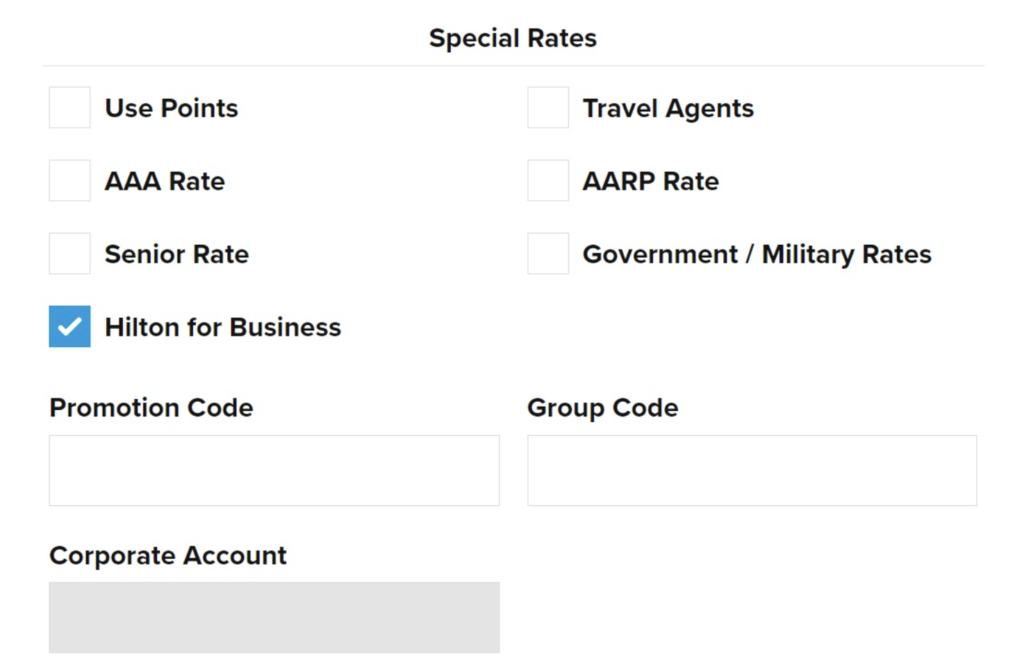Image resolution: width=1024 pixels, height=666 pixels.
Task: Click into the Promotion Code text field
Action: (x=274, y=470)
